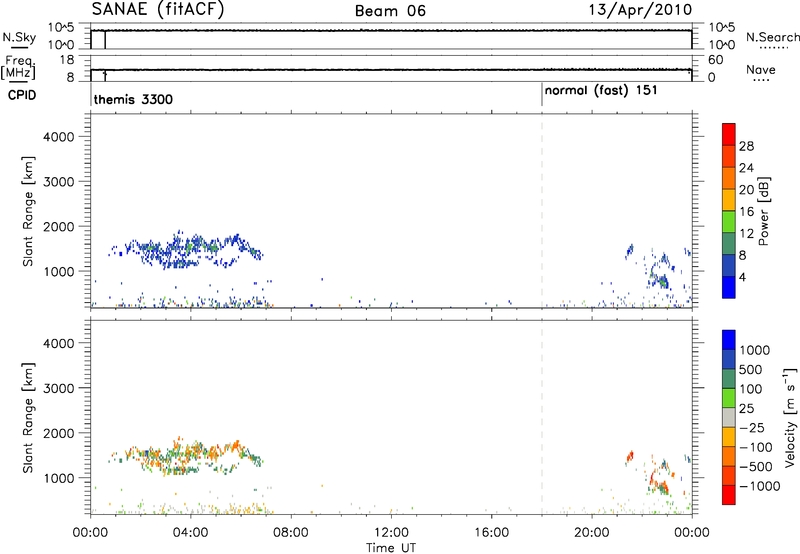
Task: Click the 'Beam 06' header label
Action: [x=390, y=11]
